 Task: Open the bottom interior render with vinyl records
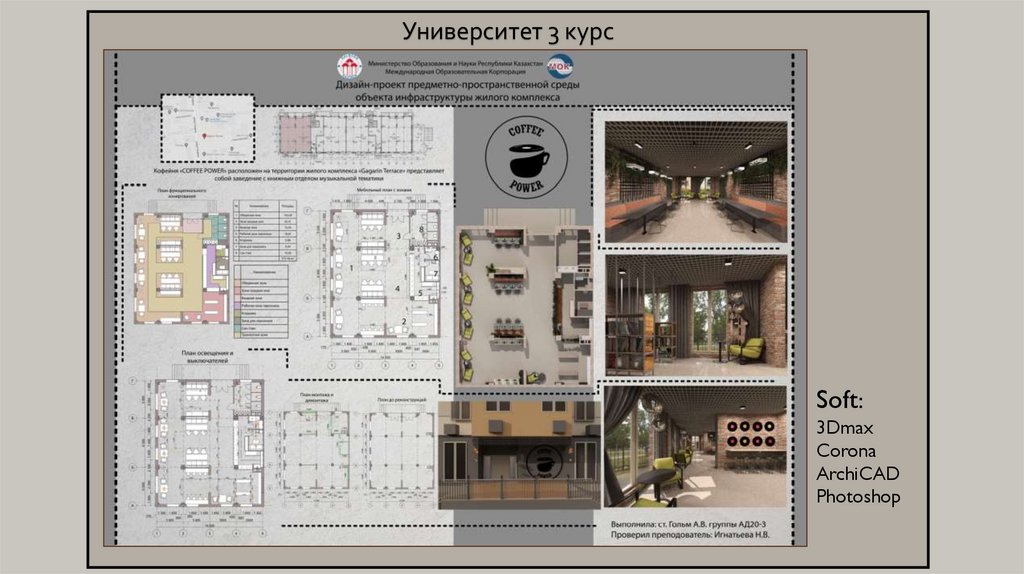696,447
